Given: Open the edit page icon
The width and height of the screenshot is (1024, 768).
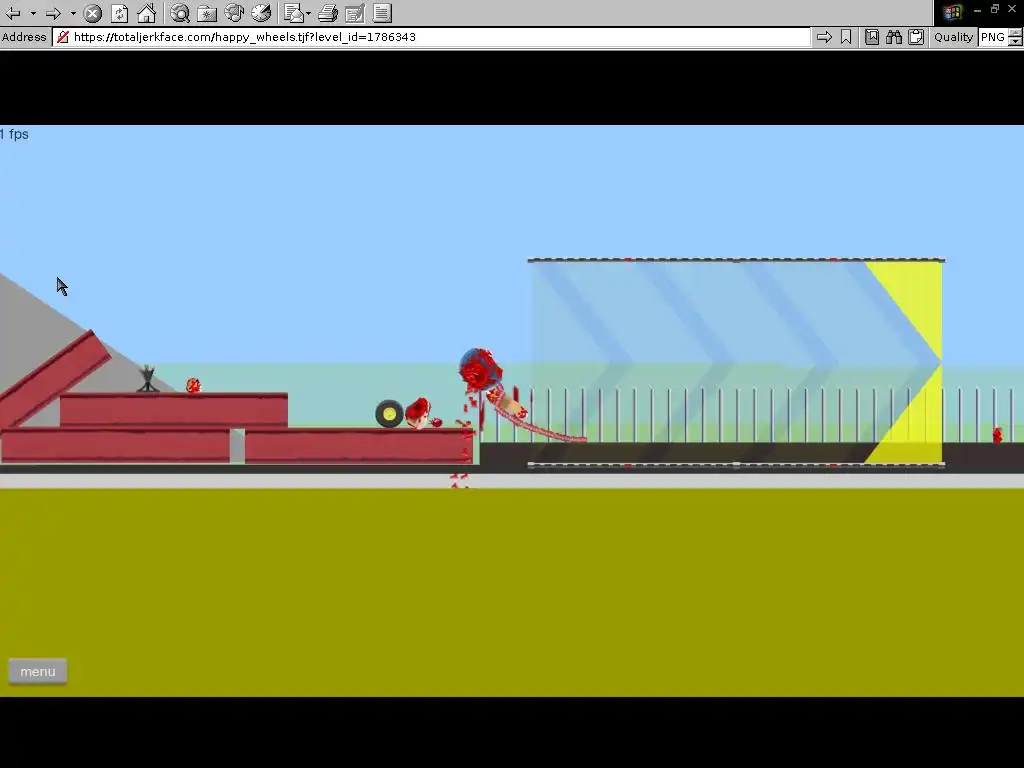Looking at the screenshot, I should tap(355, 13).
